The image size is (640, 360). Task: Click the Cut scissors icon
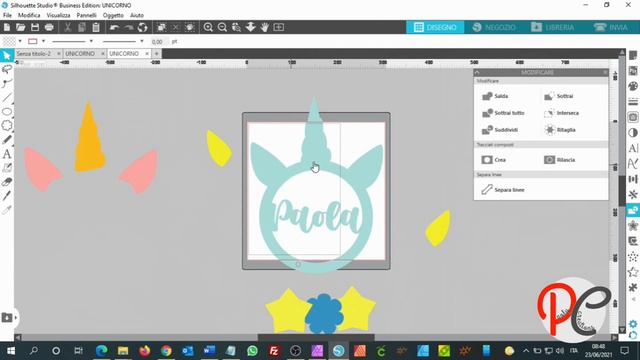click(68, 27)
